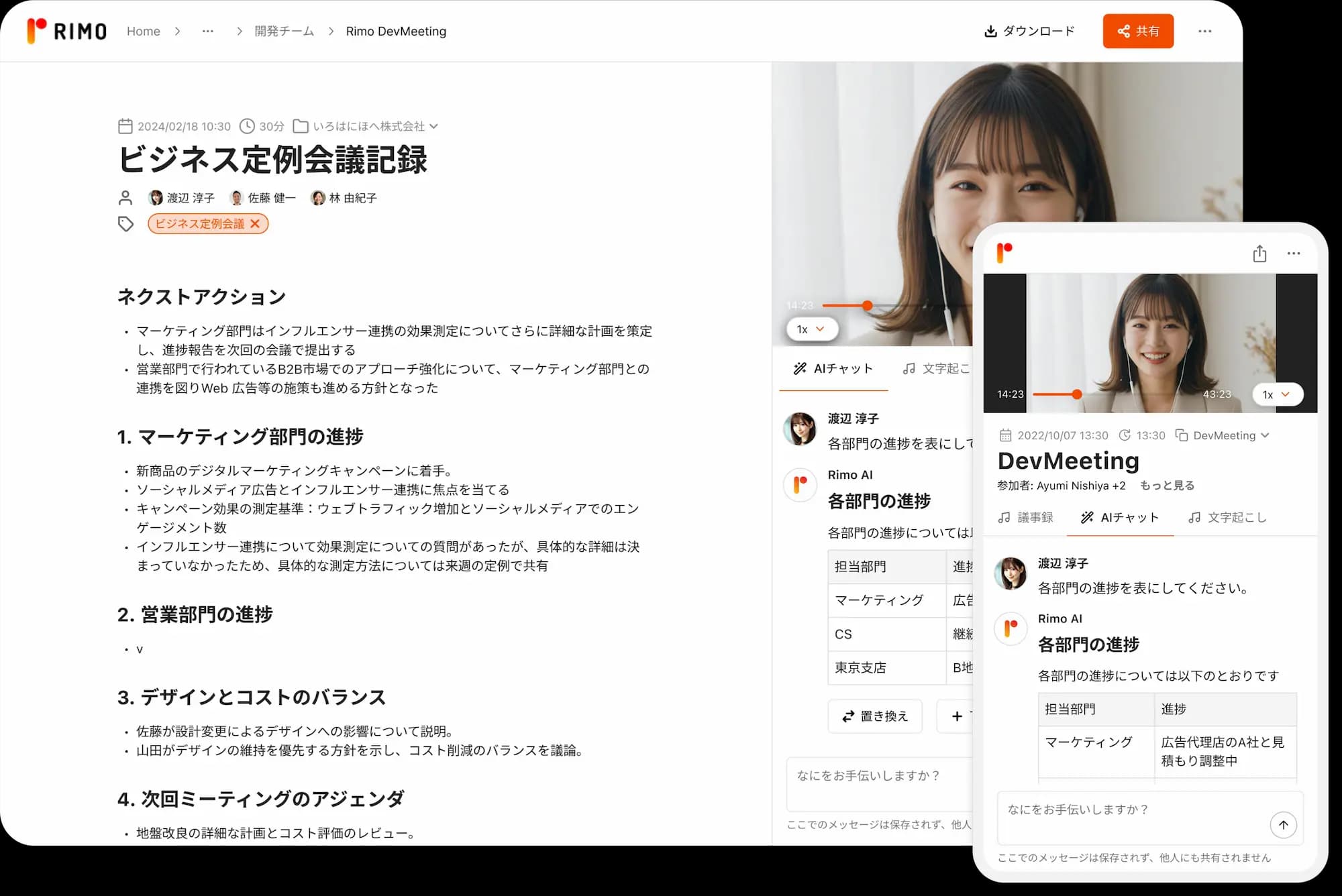This screenshot has width=1342, height=896.
Task: Click the participants person icon
Action: [x=125, y=197]
